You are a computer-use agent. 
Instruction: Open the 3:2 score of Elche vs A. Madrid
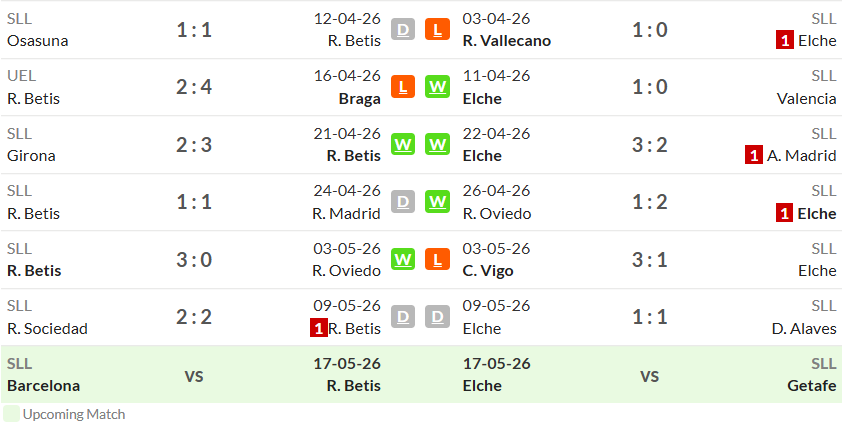[649, 144]
